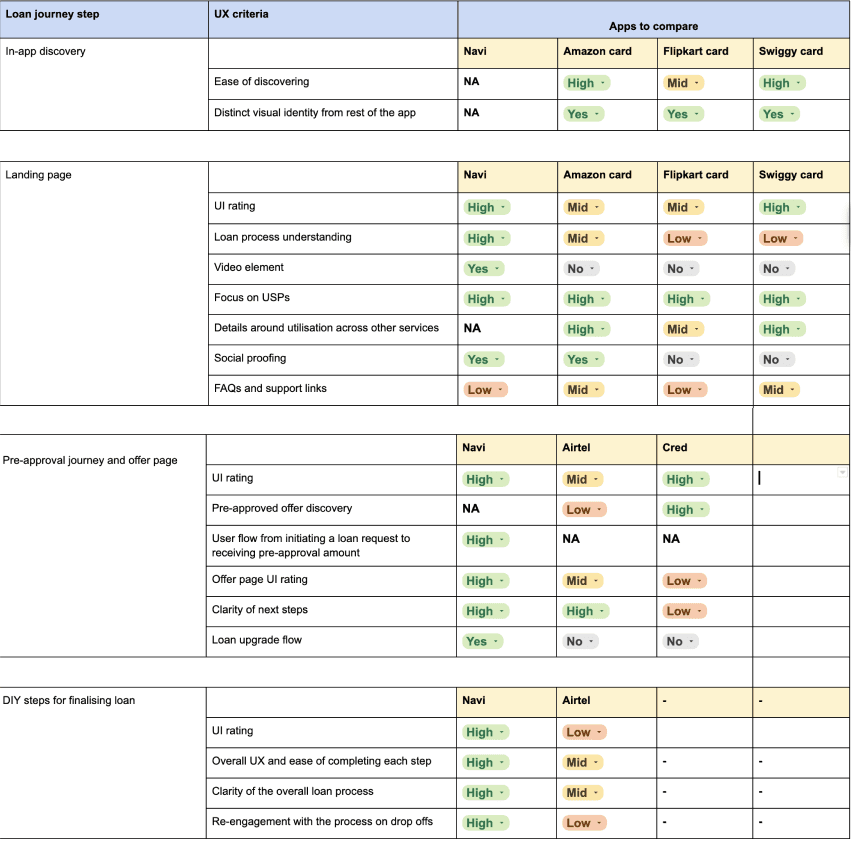Open Swiggy card FAQs and support links dropdown

point(779,390)
